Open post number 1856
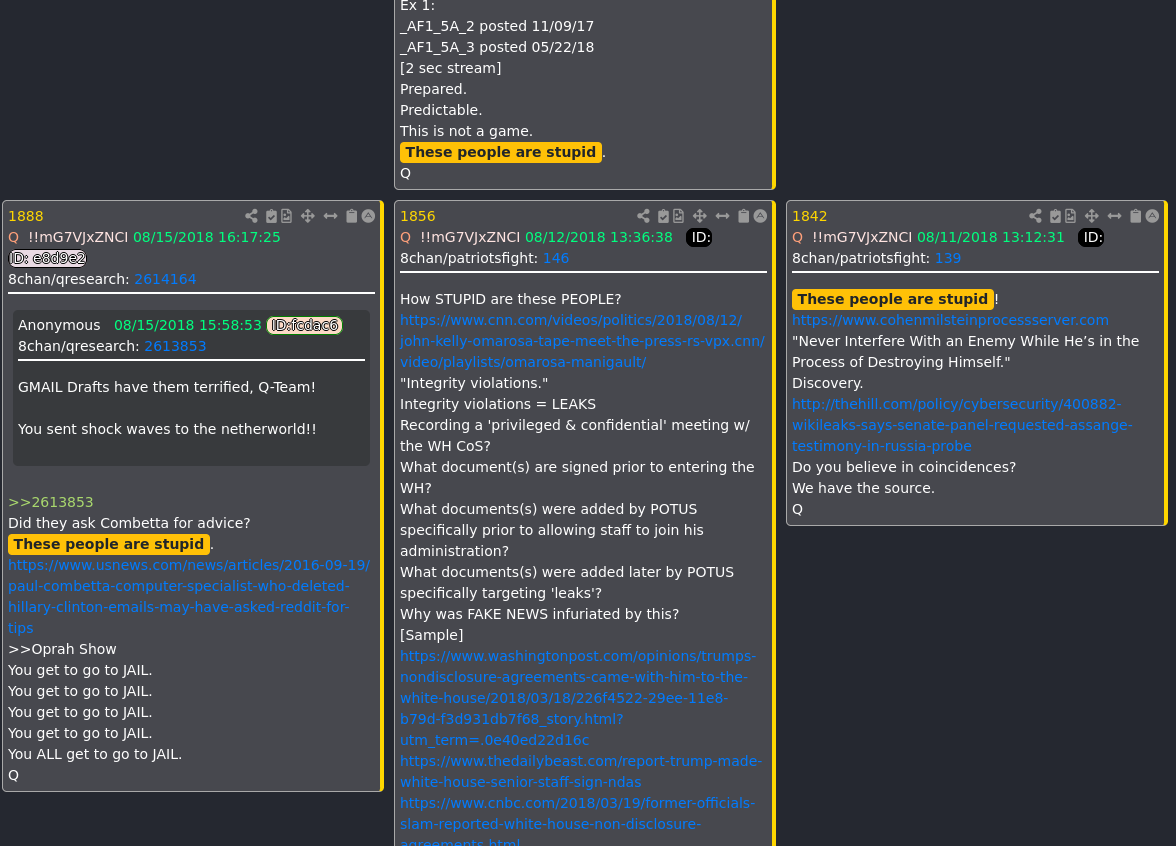 [418, 216]
